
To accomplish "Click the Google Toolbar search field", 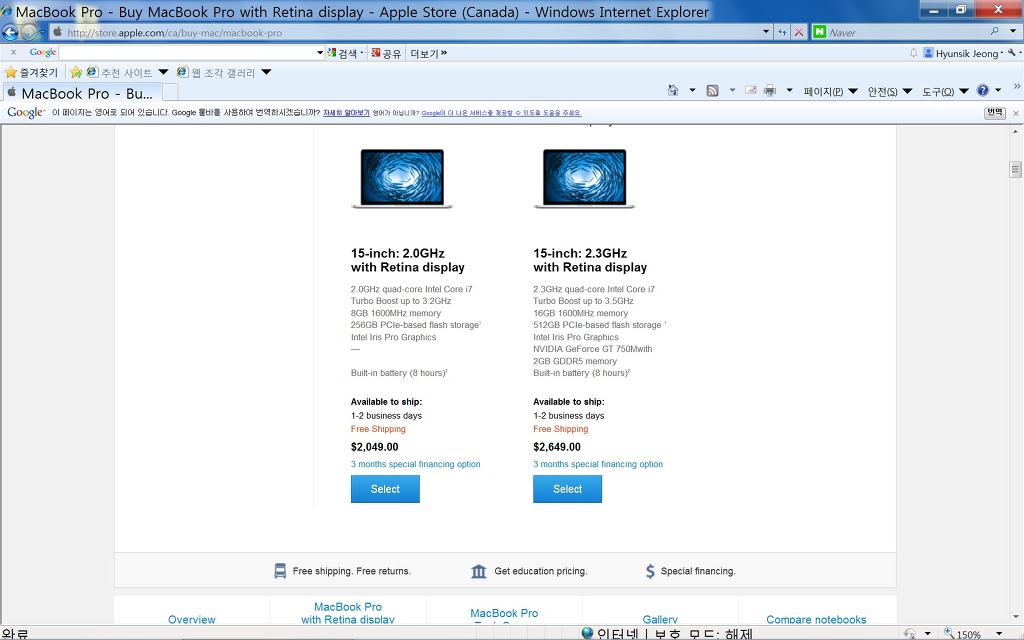I will [x=187, y=53].
